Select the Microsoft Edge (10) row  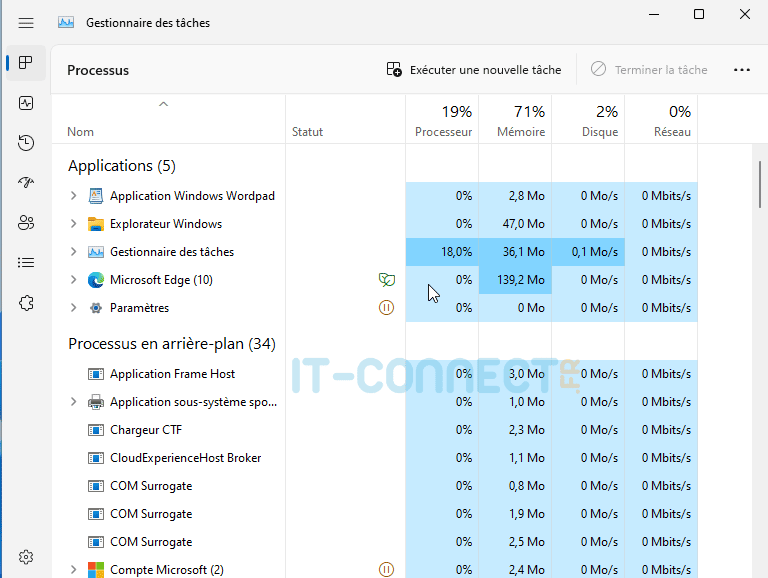pyautogui.click(x=375, y=280)
